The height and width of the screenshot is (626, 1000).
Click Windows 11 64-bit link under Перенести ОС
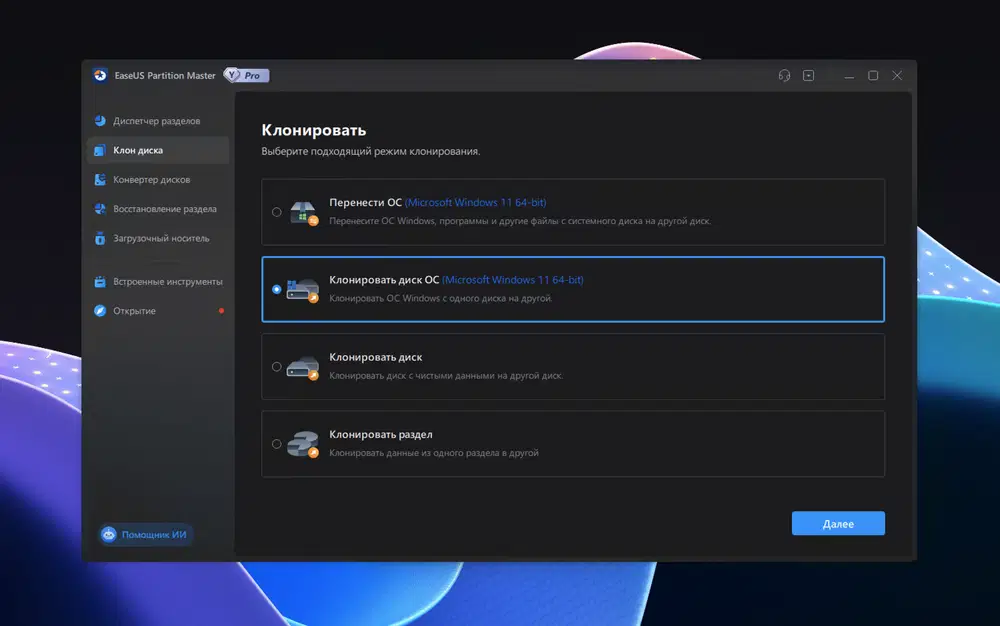coord(476,202)
